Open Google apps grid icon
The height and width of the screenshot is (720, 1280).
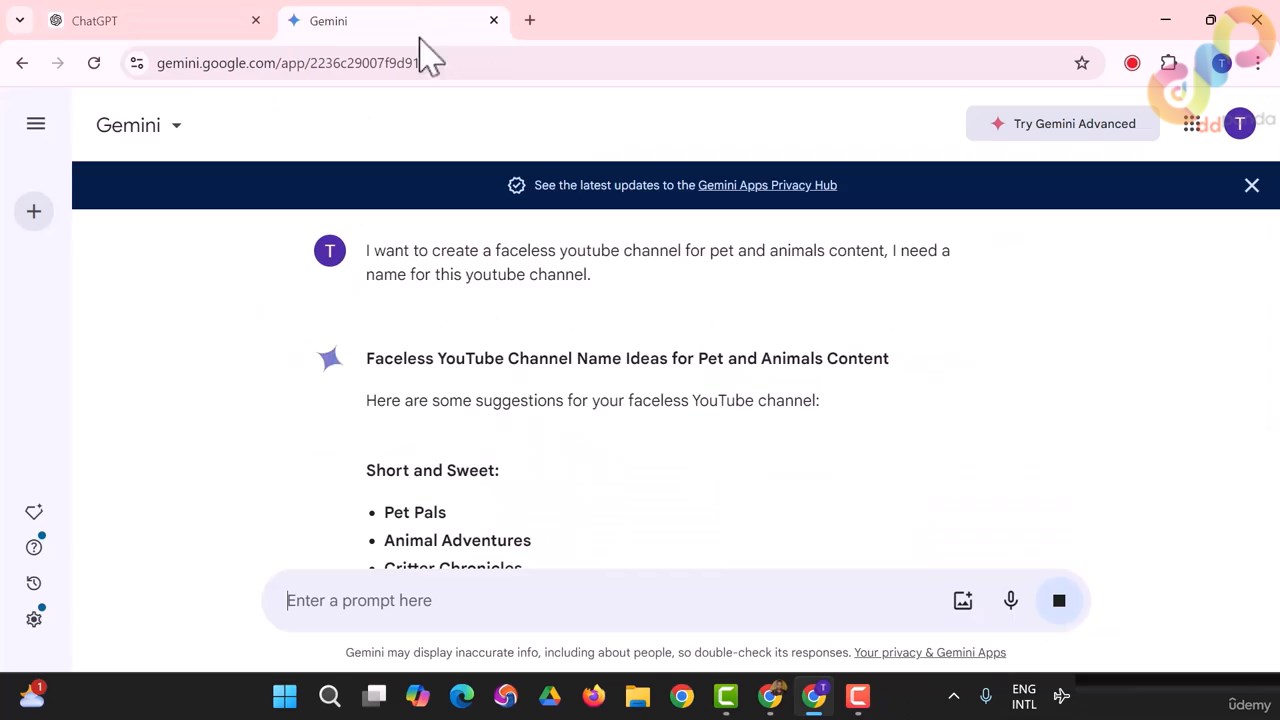[x=1192, y=124]
